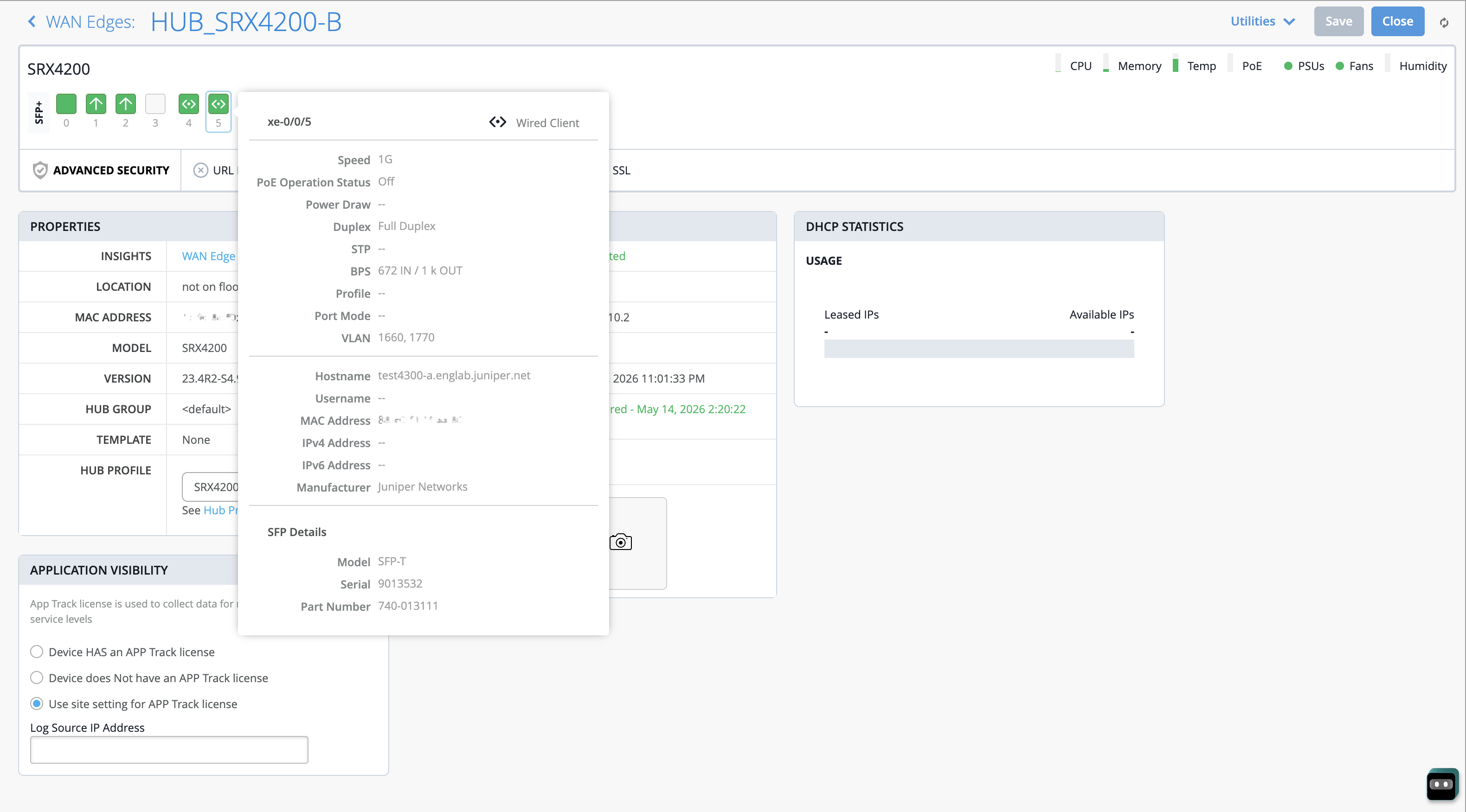The width and height of the screenshot is (1466, 812).
Task: Click the BPS value 672 IN / 1 k OUT
Action: pos(420,271)
